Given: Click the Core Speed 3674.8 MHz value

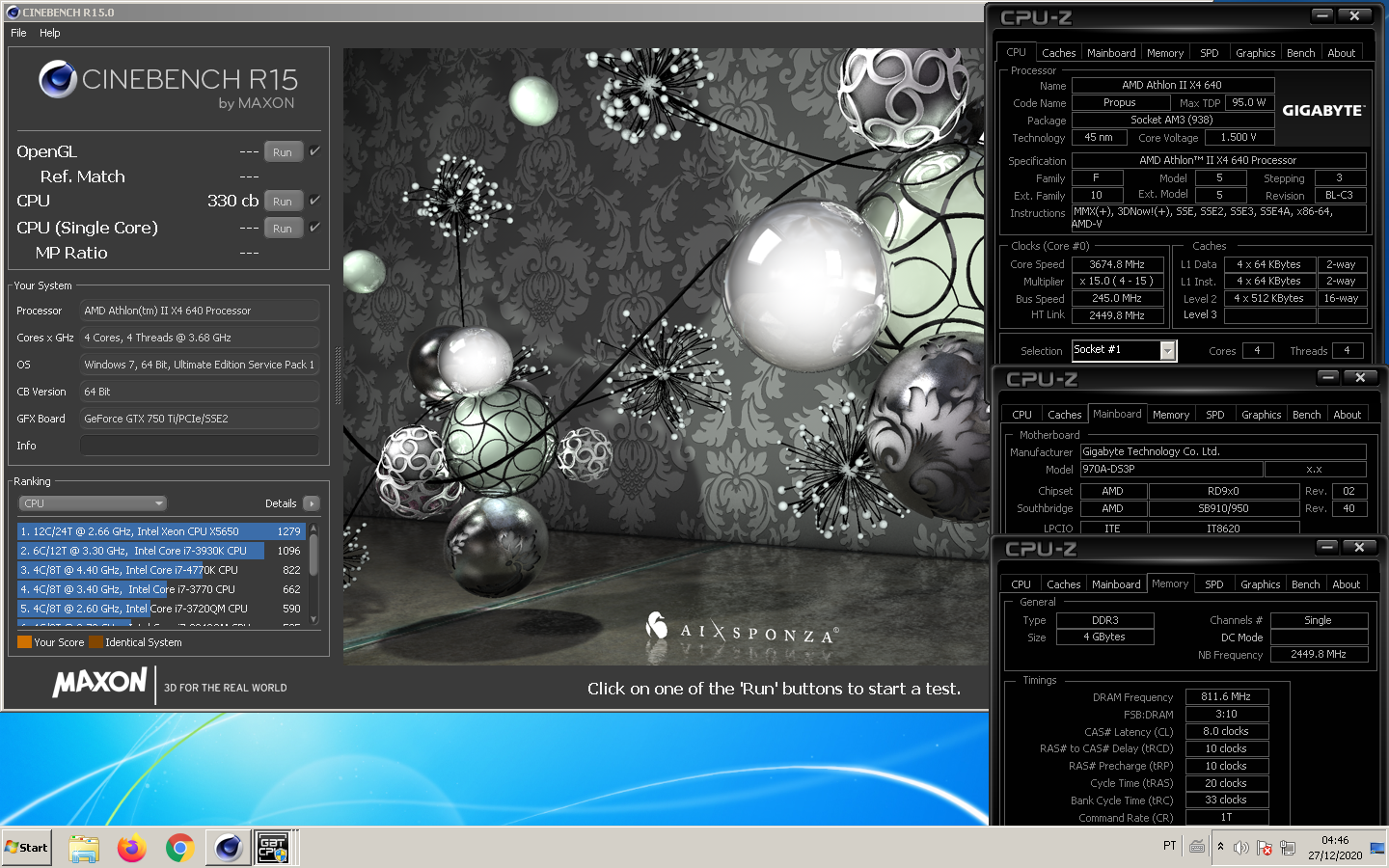Looking at the screenshot, I should pos(1117,264).
